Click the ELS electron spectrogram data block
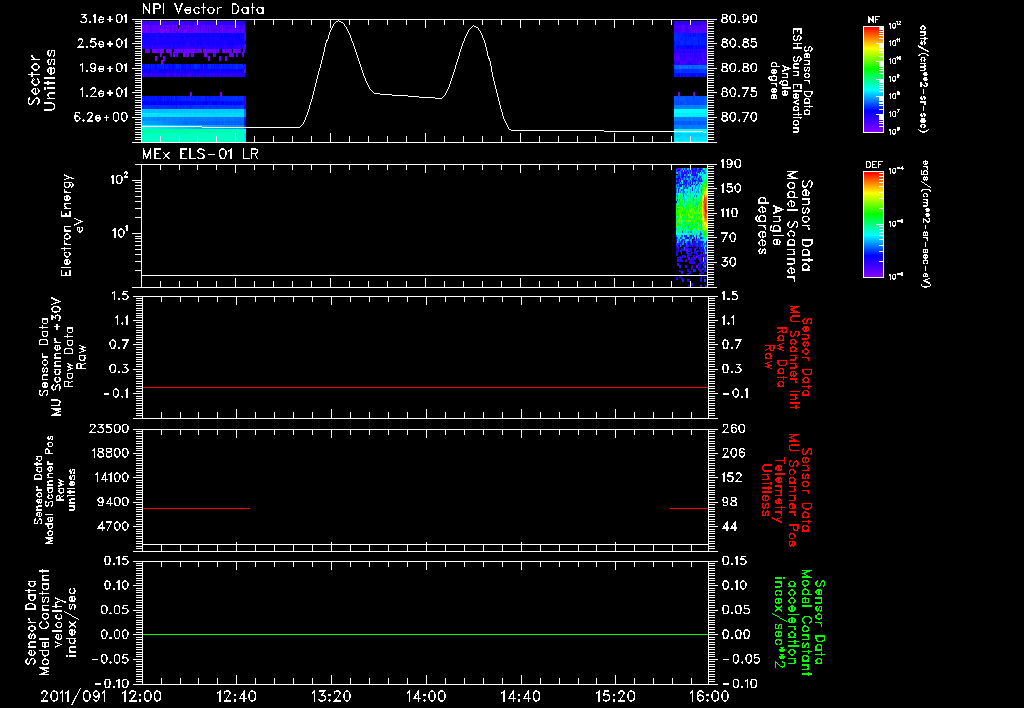This screenshot has height=708, width=1024. 692,227
